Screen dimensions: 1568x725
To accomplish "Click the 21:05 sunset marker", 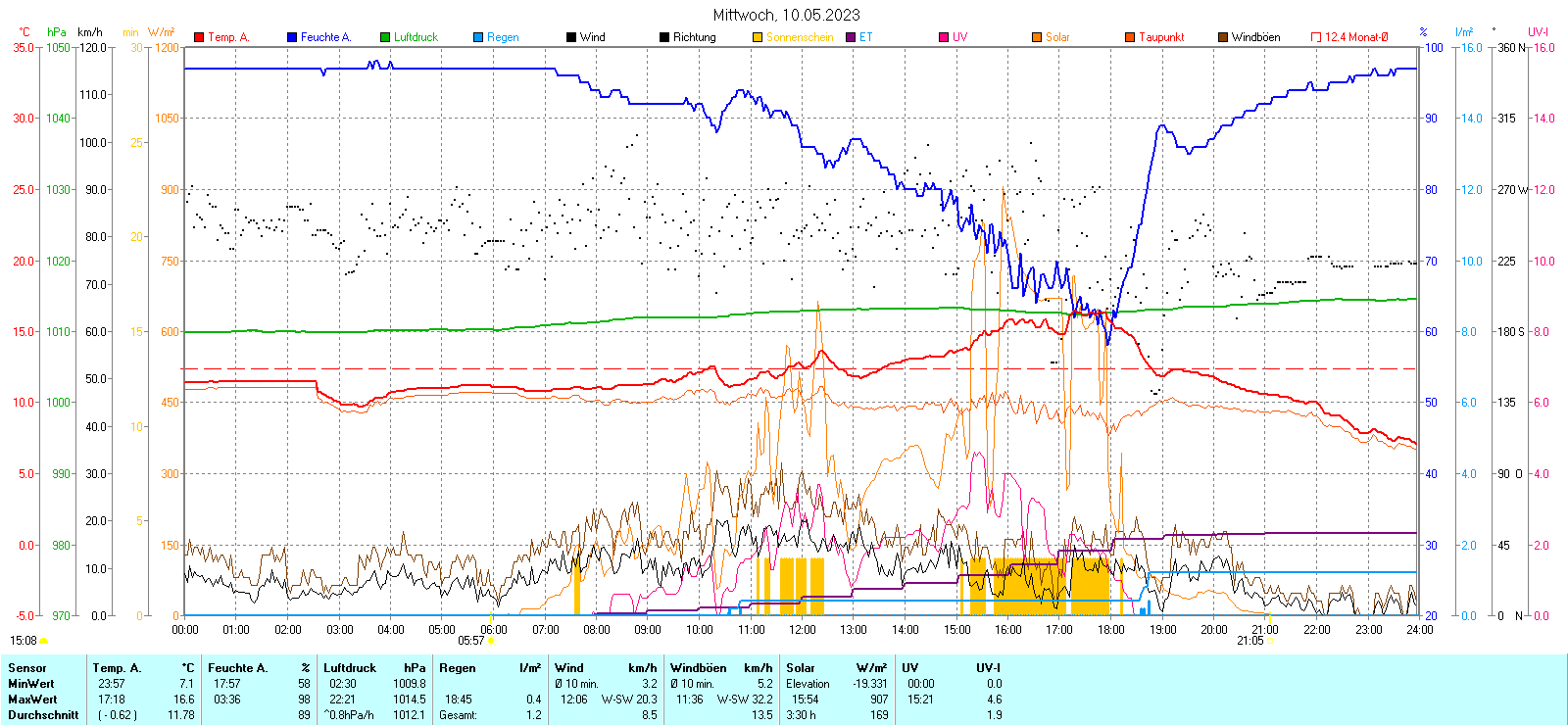I will coord(1249,641).
